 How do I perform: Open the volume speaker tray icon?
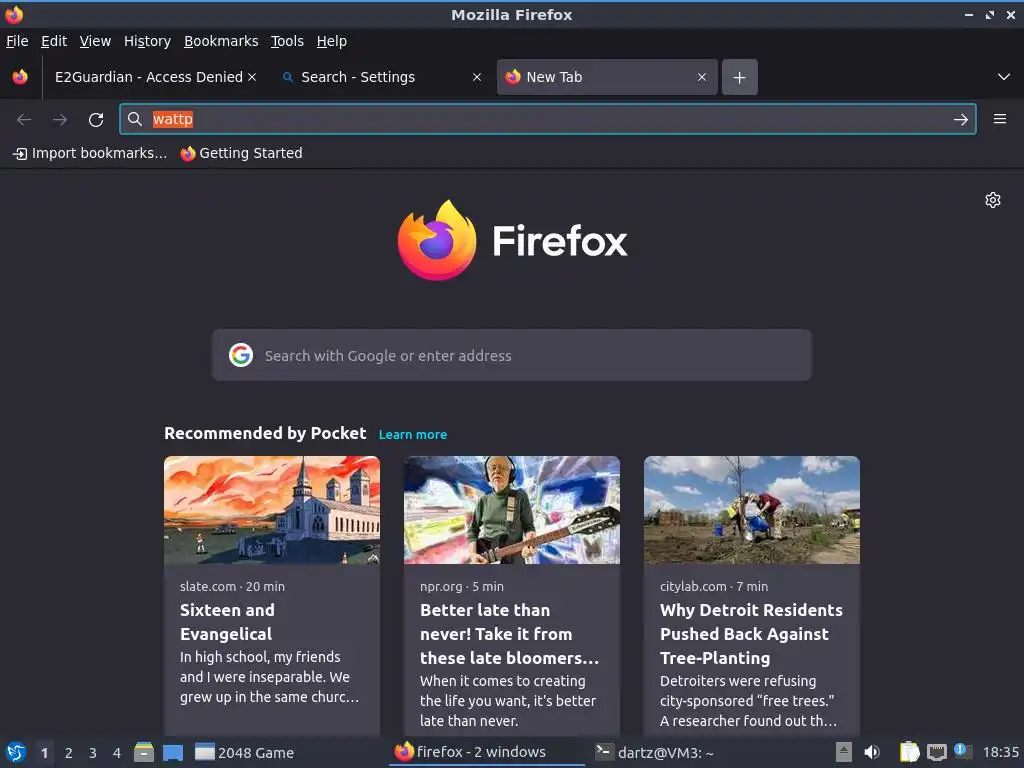tap(872, 752)
